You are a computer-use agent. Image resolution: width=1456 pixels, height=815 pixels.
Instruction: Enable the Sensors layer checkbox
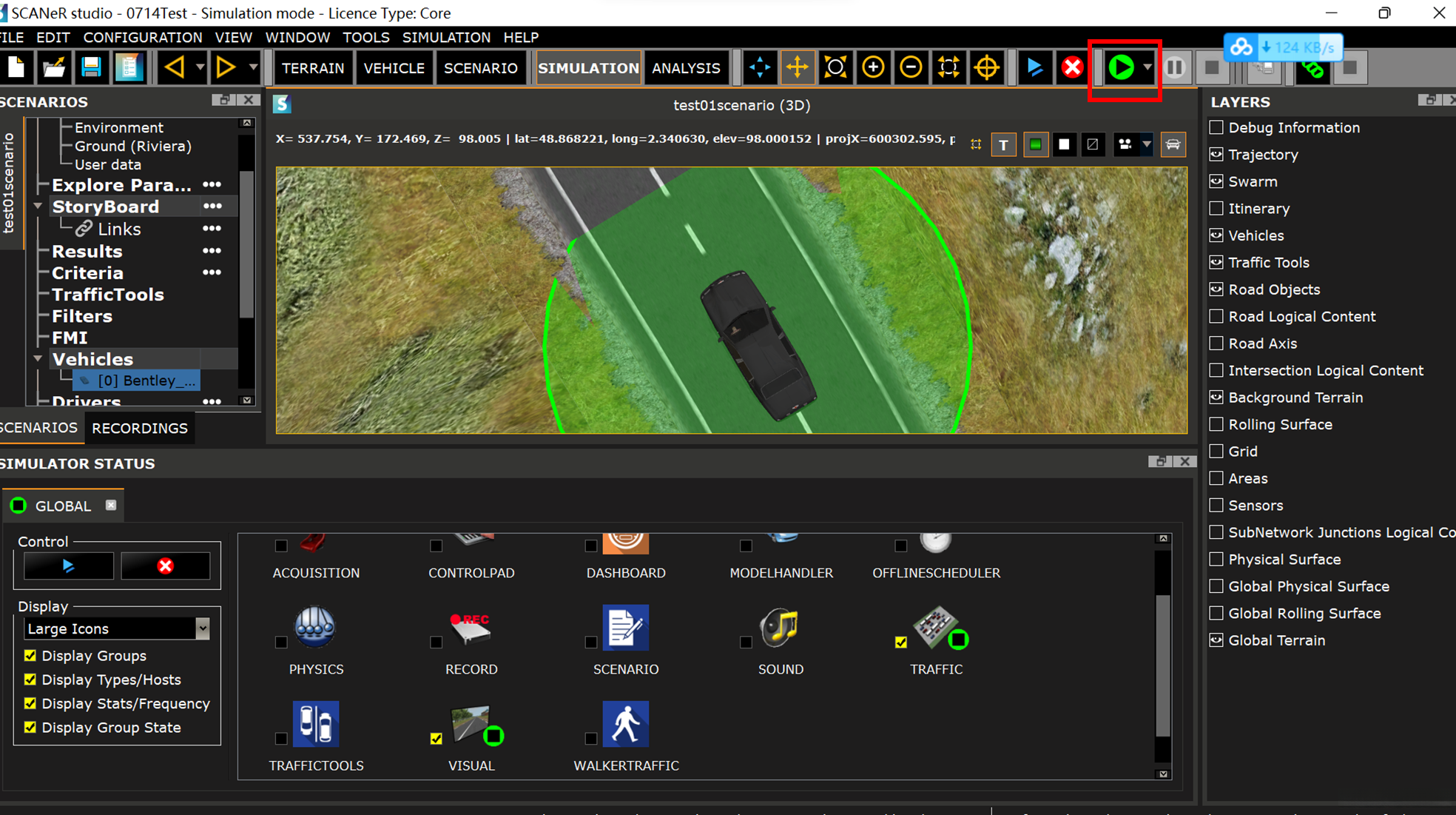[1216, 506]
